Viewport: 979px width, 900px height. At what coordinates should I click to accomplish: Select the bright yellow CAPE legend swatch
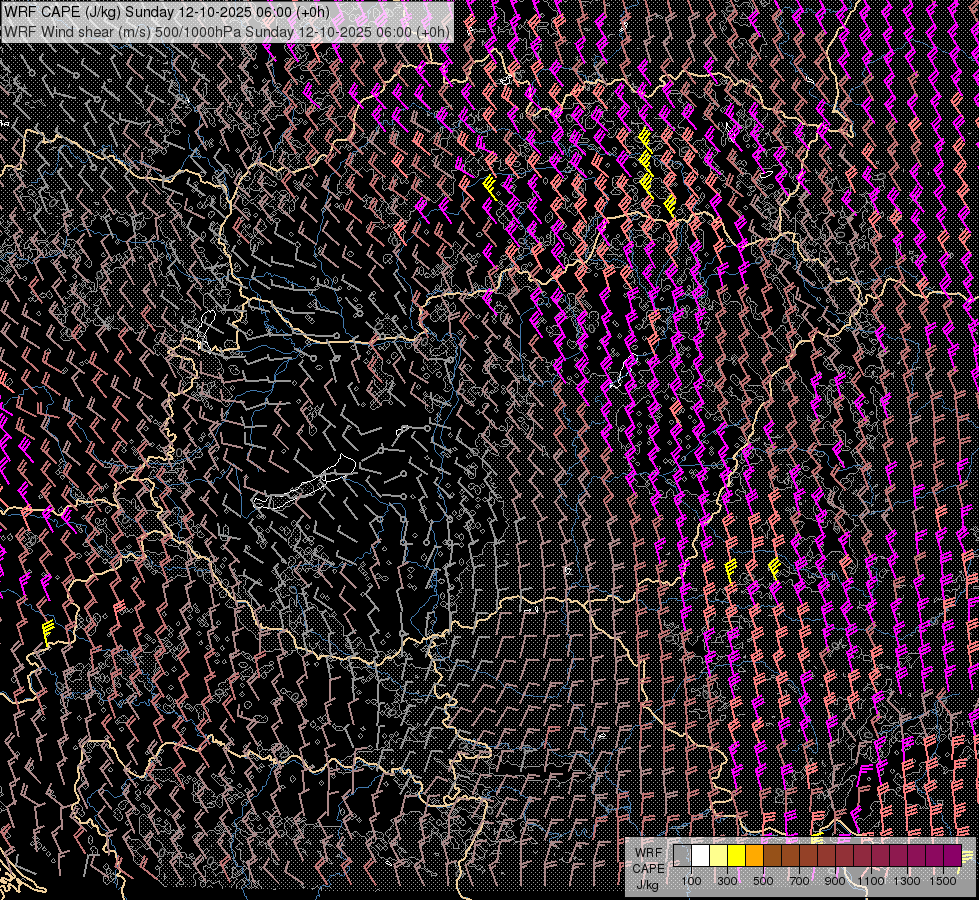[737, 856]
